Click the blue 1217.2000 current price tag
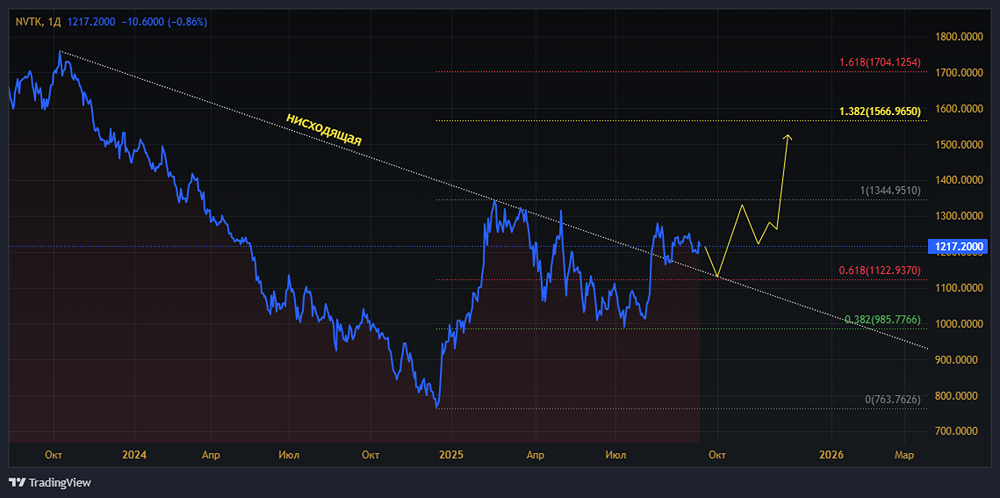Image resolution: width=1000 pixels, height=498 pixels. click(960, 246)
